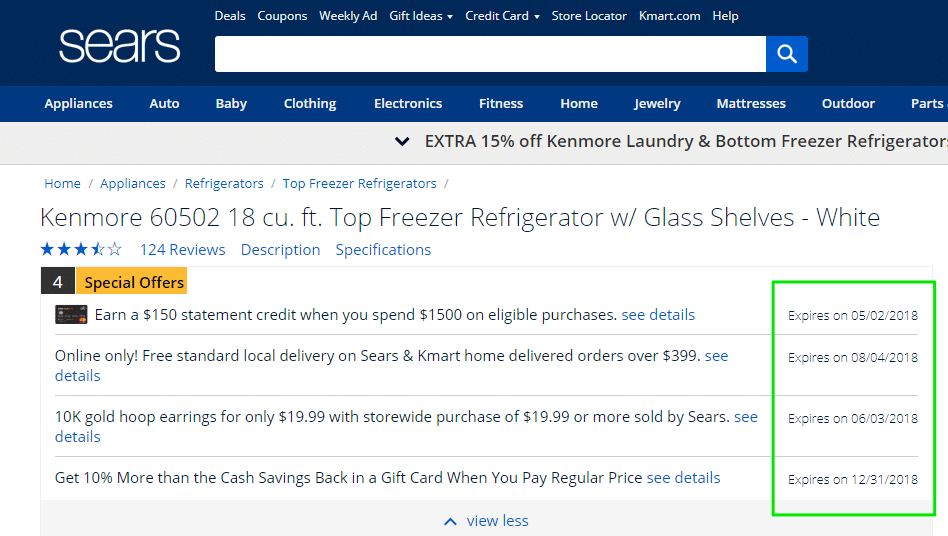Click the credit card offer image
The width and height of the screenshot is (948, 536).
tap(71, 315)
